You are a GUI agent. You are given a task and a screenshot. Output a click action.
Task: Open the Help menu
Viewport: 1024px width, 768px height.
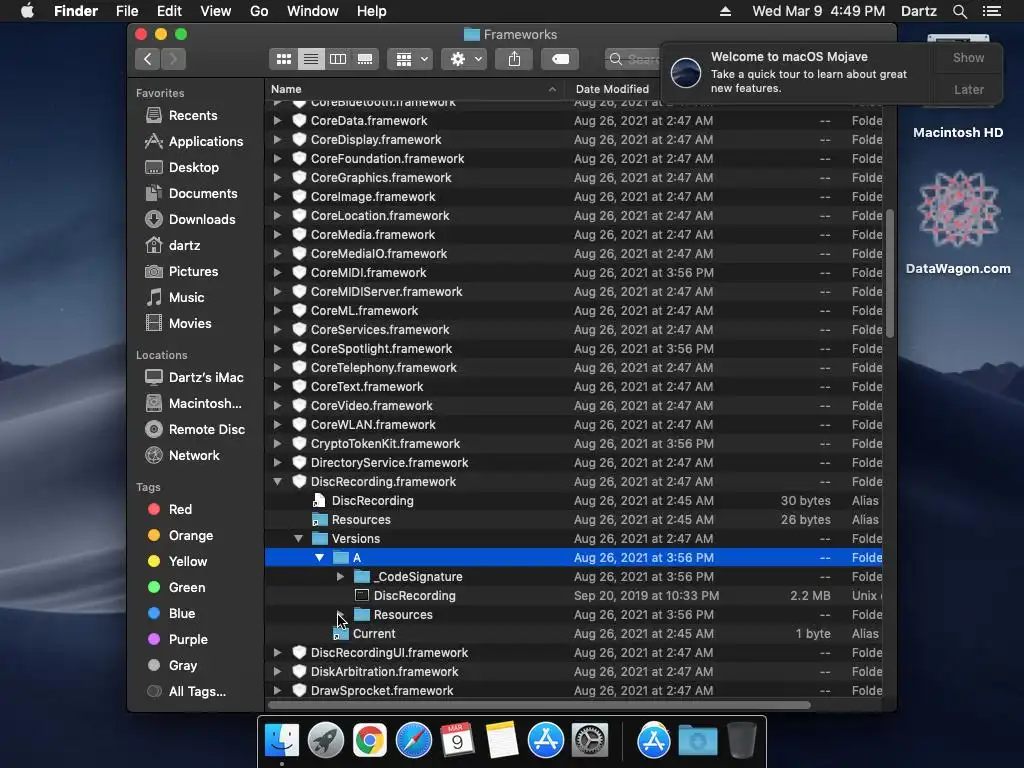click(372, 11)
